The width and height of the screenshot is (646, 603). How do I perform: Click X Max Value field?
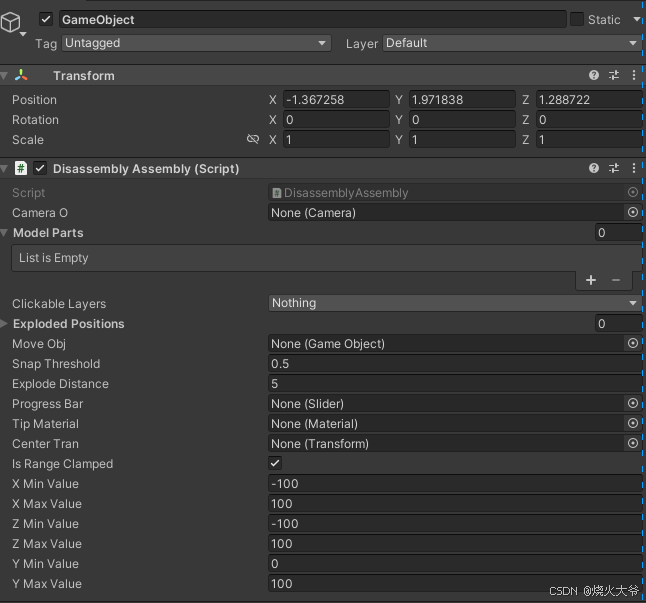coord(455,504)
